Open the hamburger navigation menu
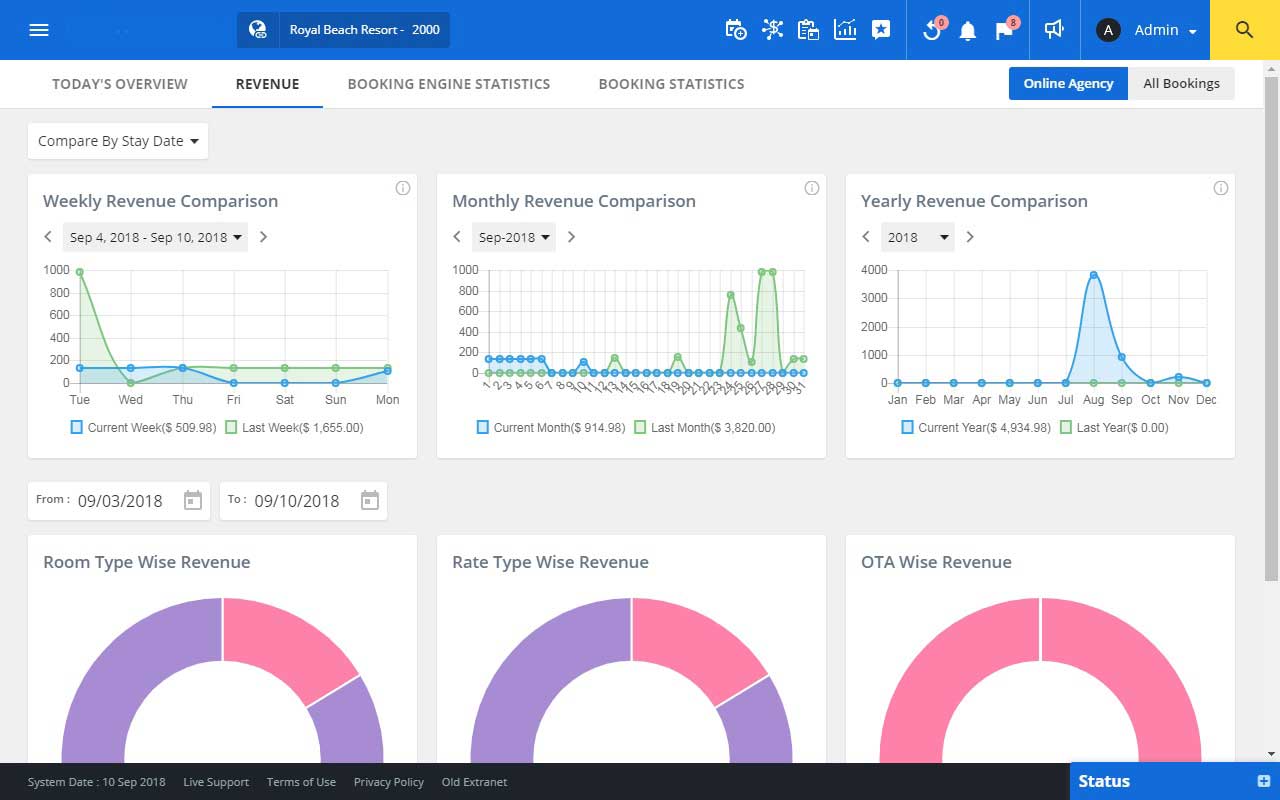Screen dimensions: 1280x800 39,30
